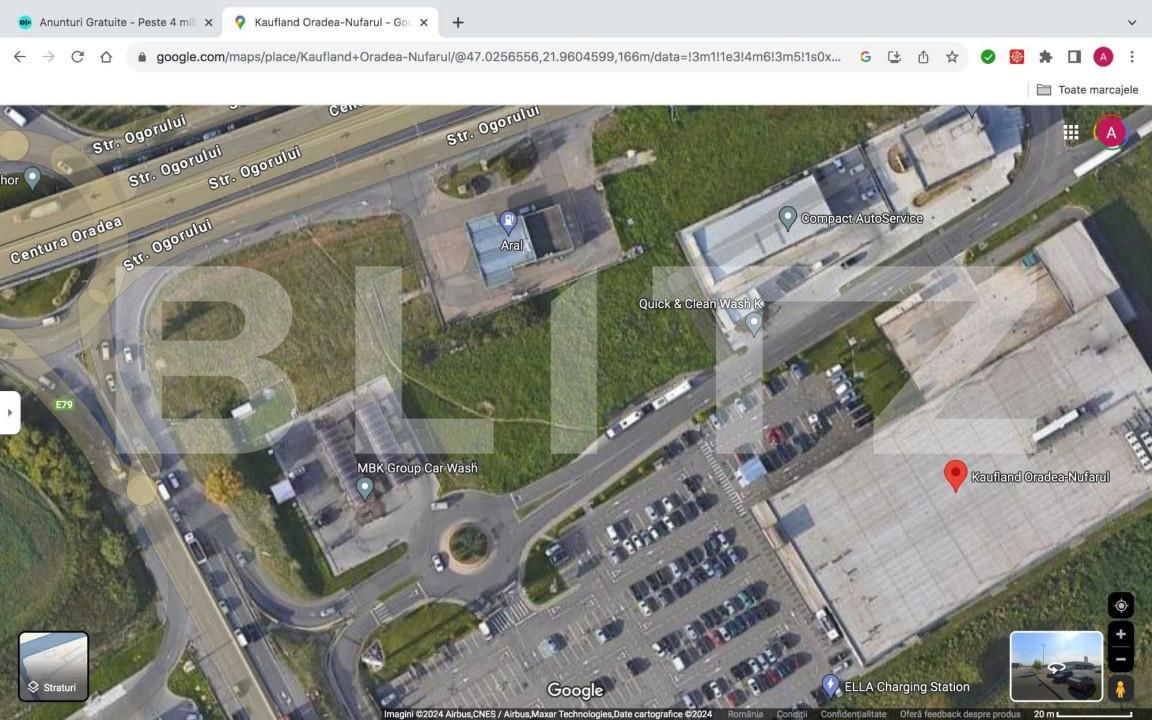Go forward to the next page
Image resolution: width=1152 pixels, height=720 pixels.
(48, 57)
